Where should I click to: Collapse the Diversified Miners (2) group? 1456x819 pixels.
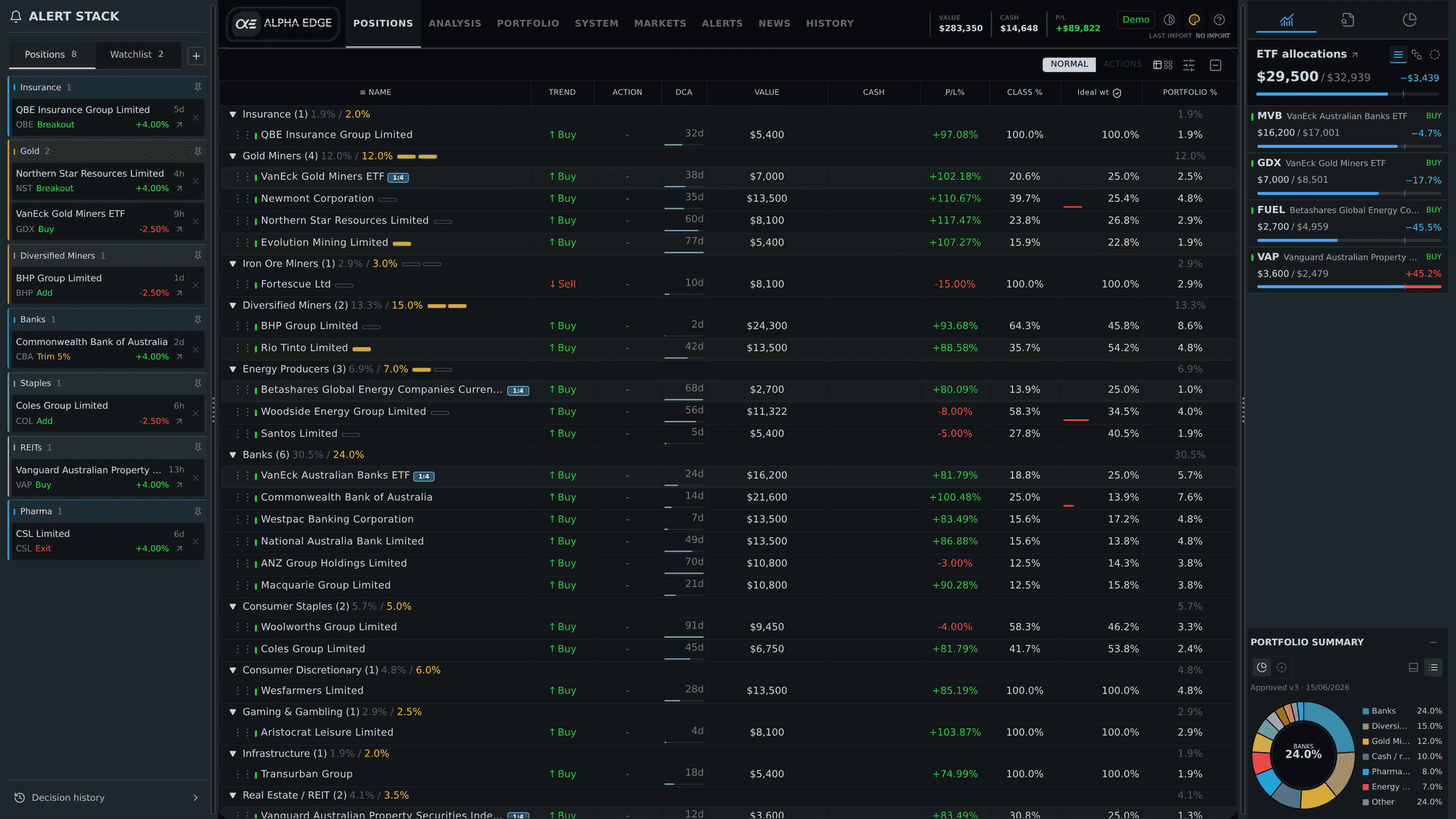pos(233,305)
